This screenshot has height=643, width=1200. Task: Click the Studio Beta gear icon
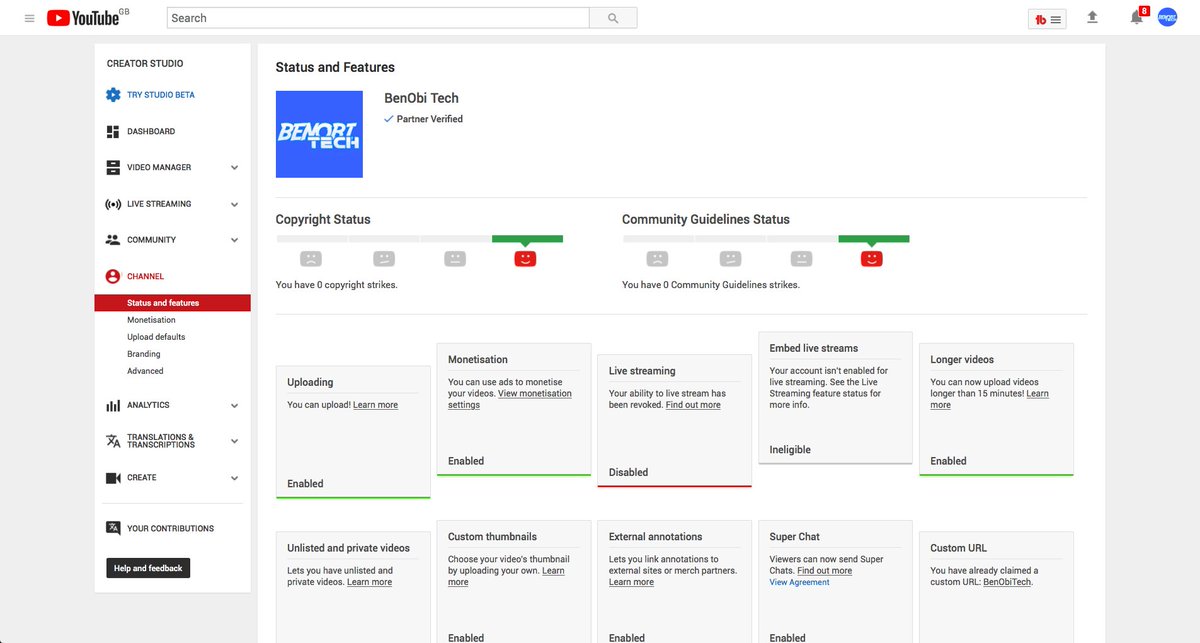[x=113, y=95]
